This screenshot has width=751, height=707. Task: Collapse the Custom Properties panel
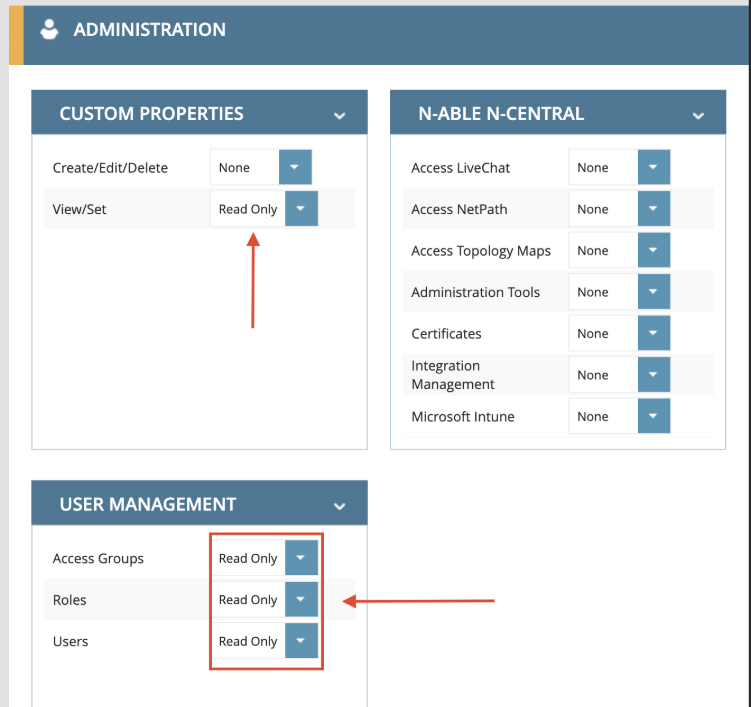[339, 115]
